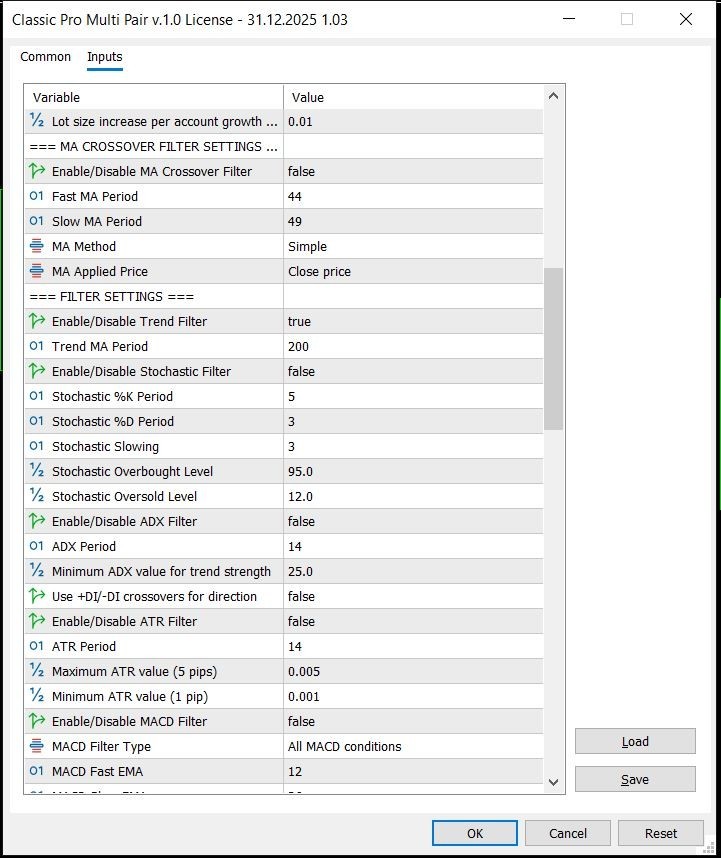721x858 pixels.
Task: Click the fraction icon beside Stochastic Oversold Level
Action: 37,496
